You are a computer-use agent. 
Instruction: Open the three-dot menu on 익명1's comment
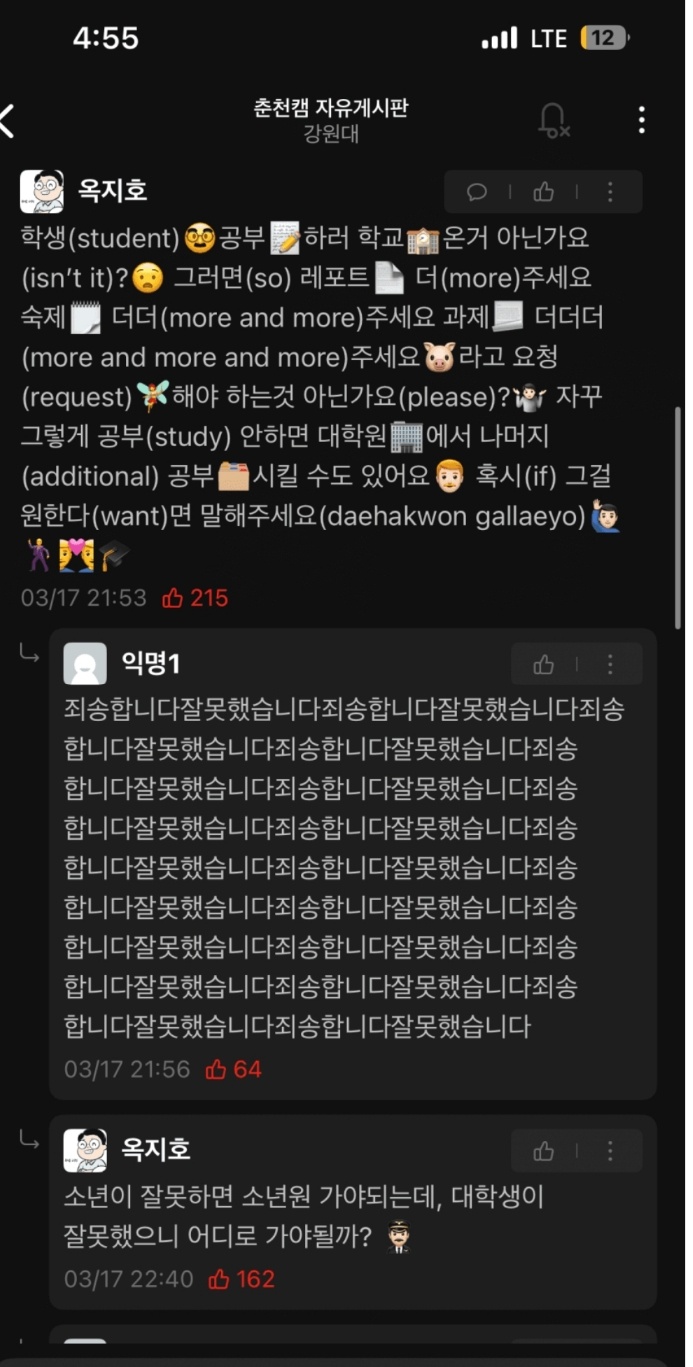pyautogui.click(x=609, y=664)
